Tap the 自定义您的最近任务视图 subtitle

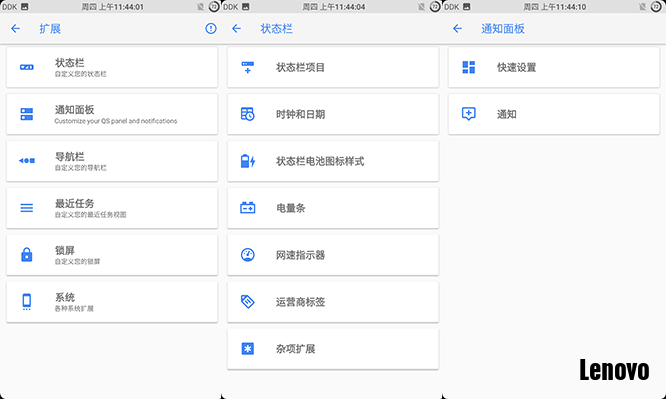point(90,215)
